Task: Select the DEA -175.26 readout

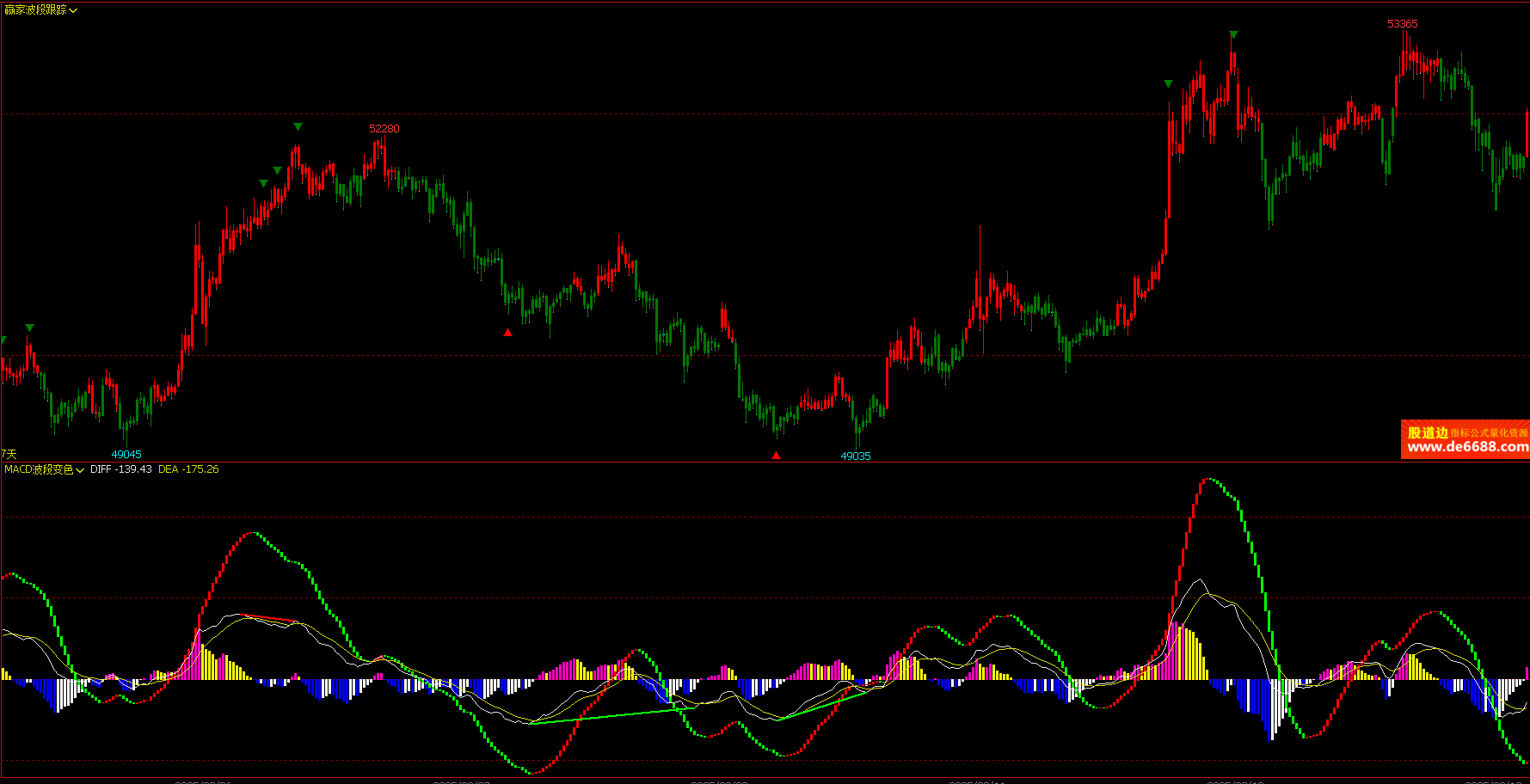Action: pyautogui.click(x=188, y=469)
